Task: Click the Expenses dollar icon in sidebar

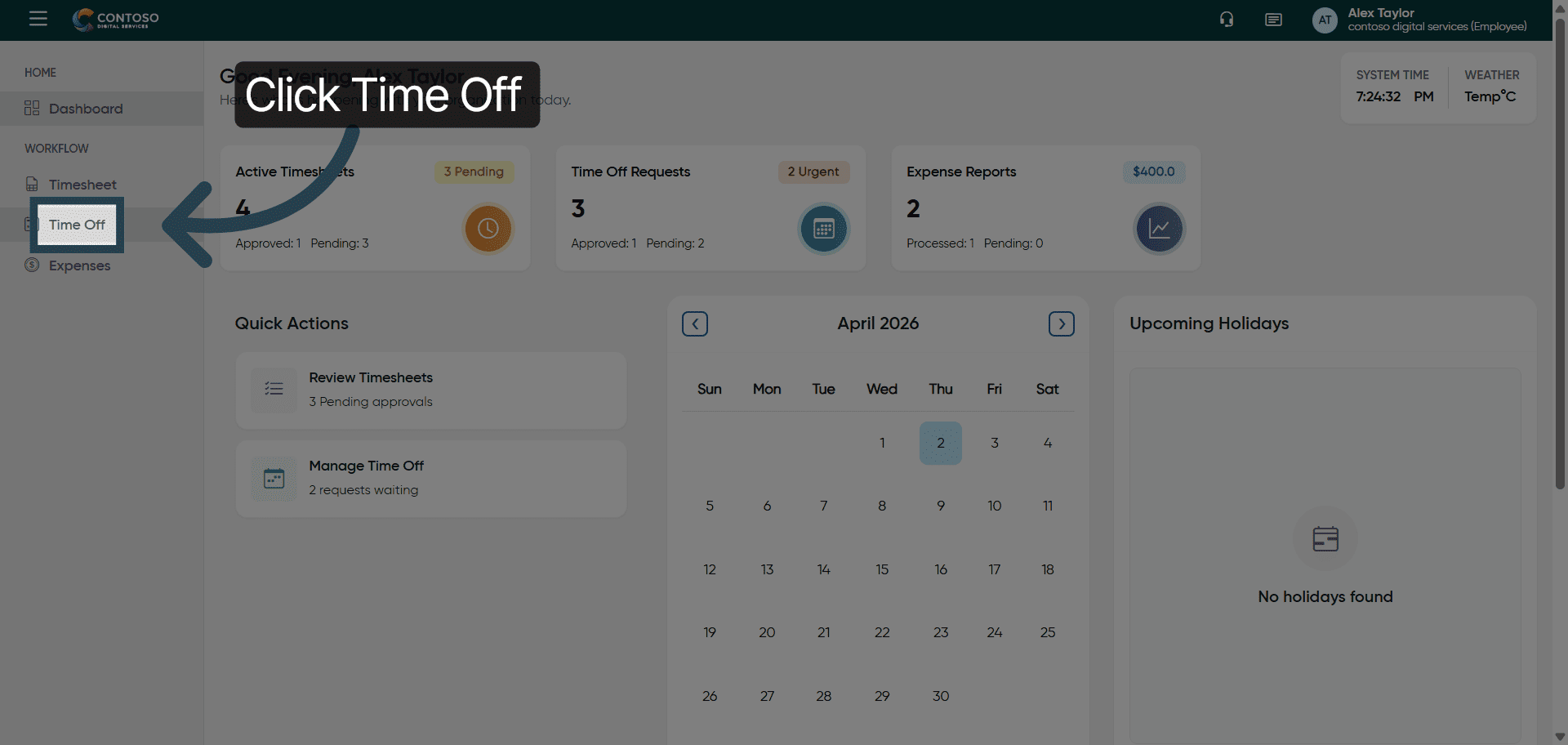Action: 32,265
